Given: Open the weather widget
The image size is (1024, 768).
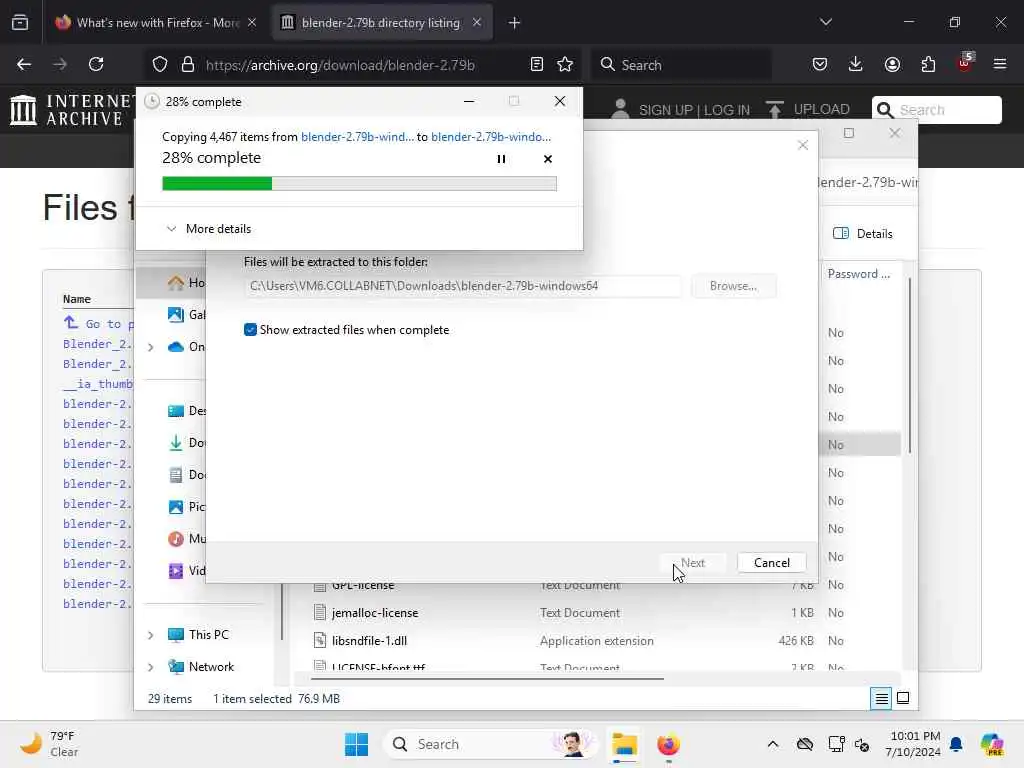Looking at the screenshot, I should pos(49,744).
